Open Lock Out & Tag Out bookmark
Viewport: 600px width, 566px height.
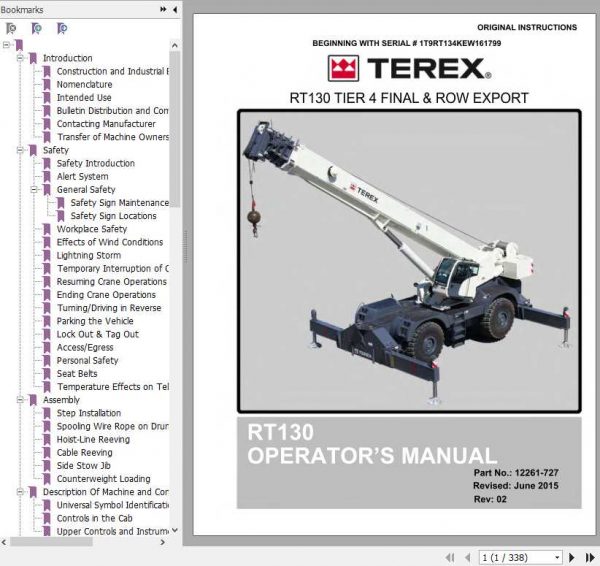coord(98,334)
